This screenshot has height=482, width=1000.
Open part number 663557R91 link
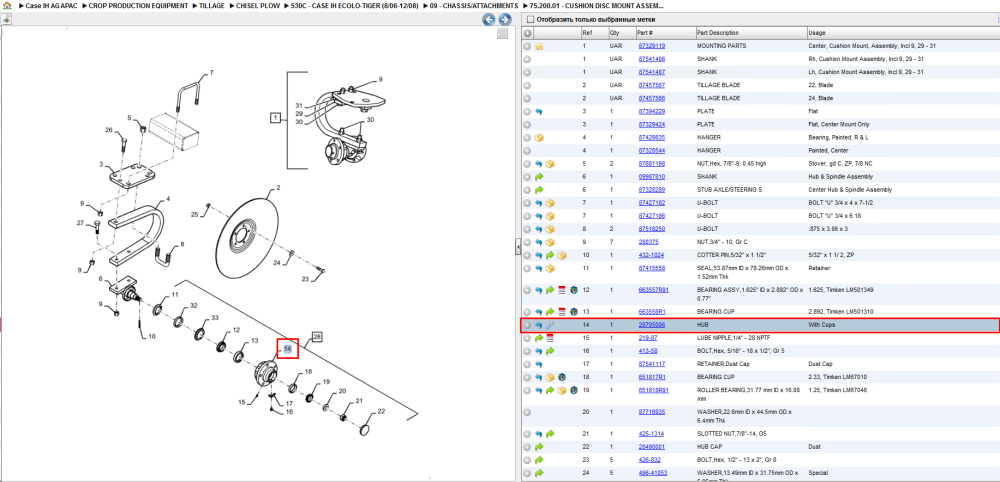click(x=654, y=290)
